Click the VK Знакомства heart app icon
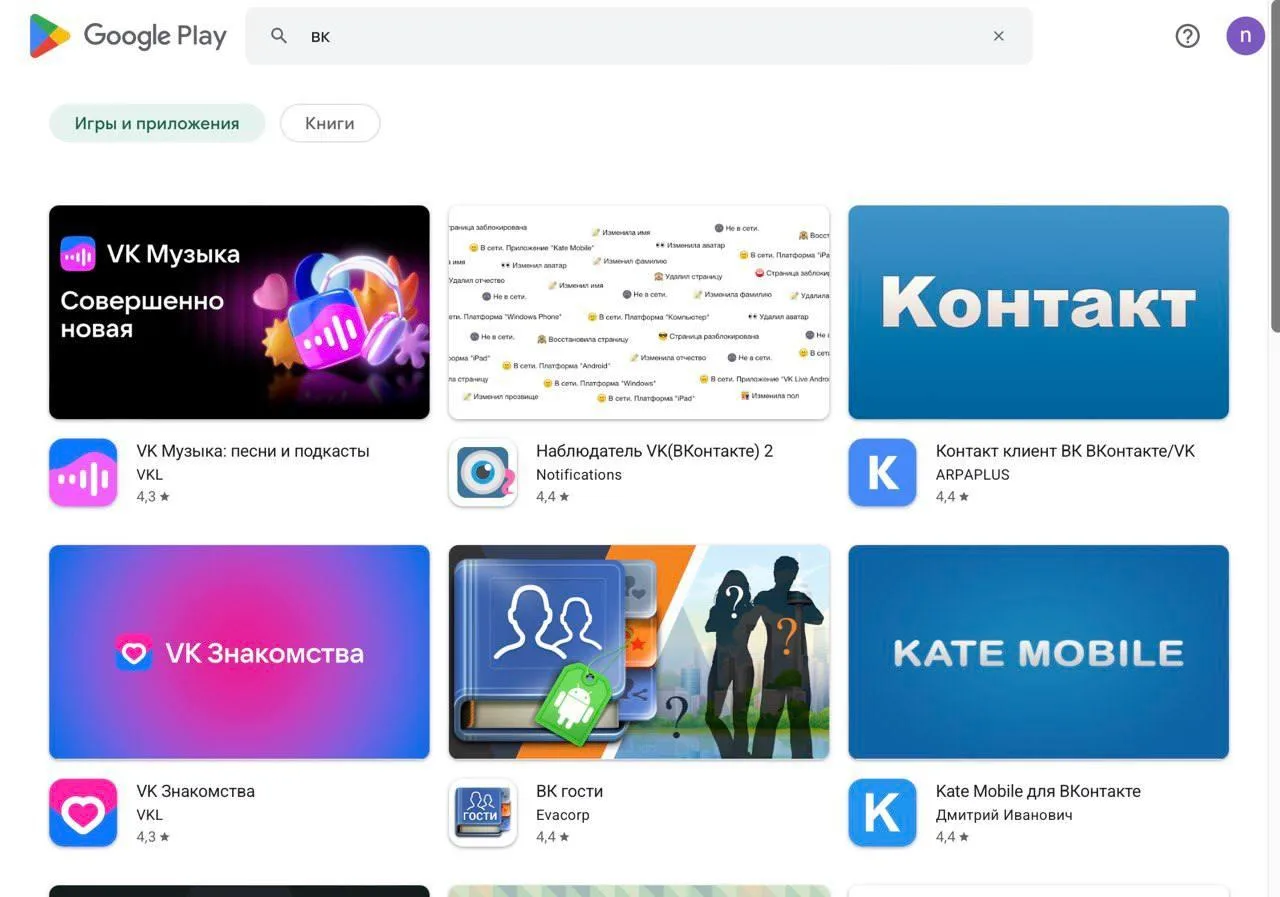 click(83, 812)
